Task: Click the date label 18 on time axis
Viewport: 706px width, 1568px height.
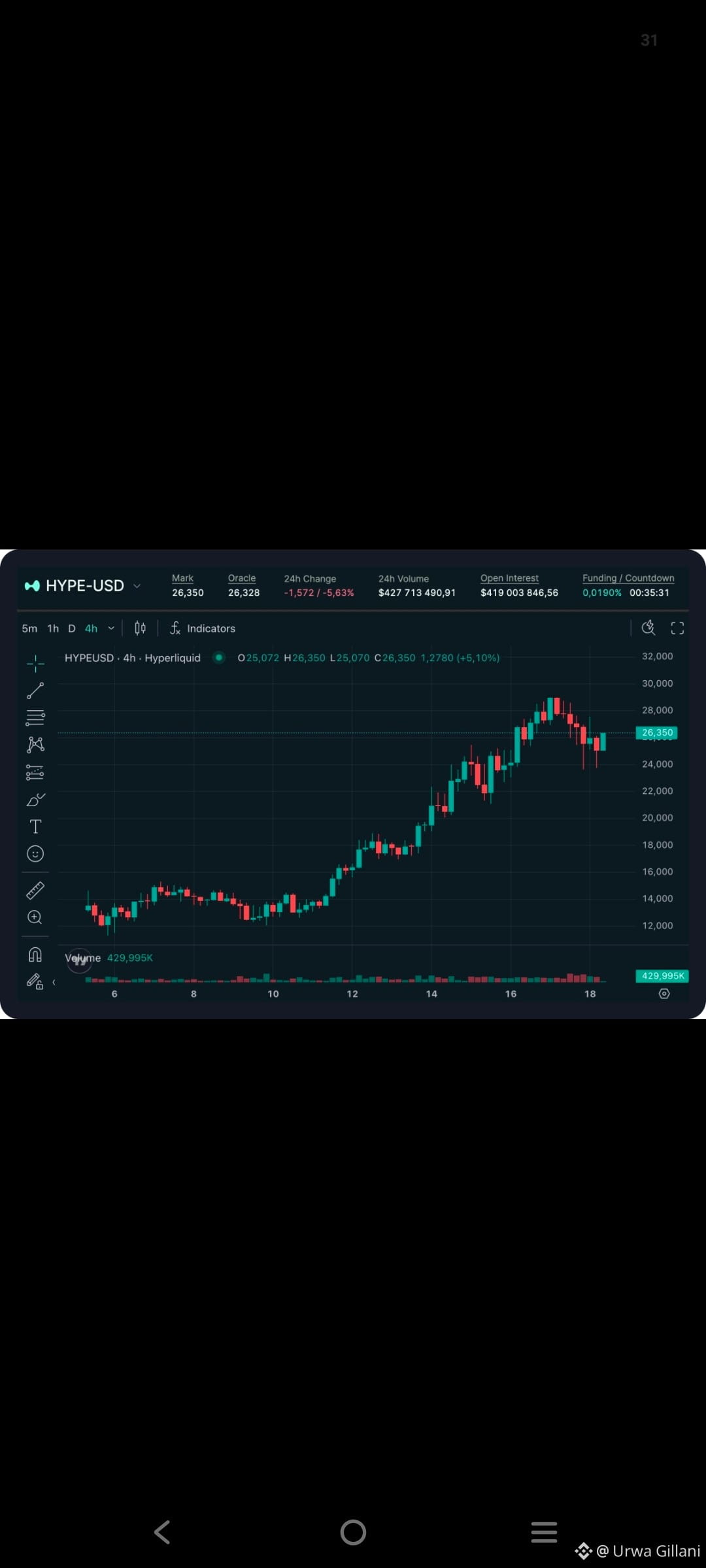Action: pyautogui.click(x=590, y=994)
